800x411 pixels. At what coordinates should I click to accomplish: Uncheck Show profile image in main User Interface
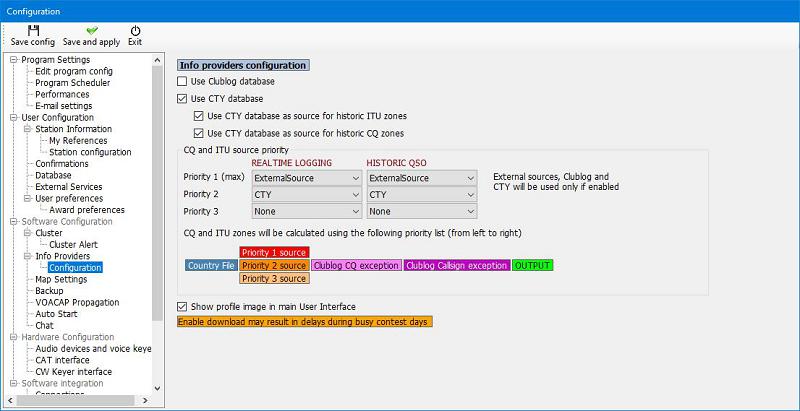tap(182, 306)
